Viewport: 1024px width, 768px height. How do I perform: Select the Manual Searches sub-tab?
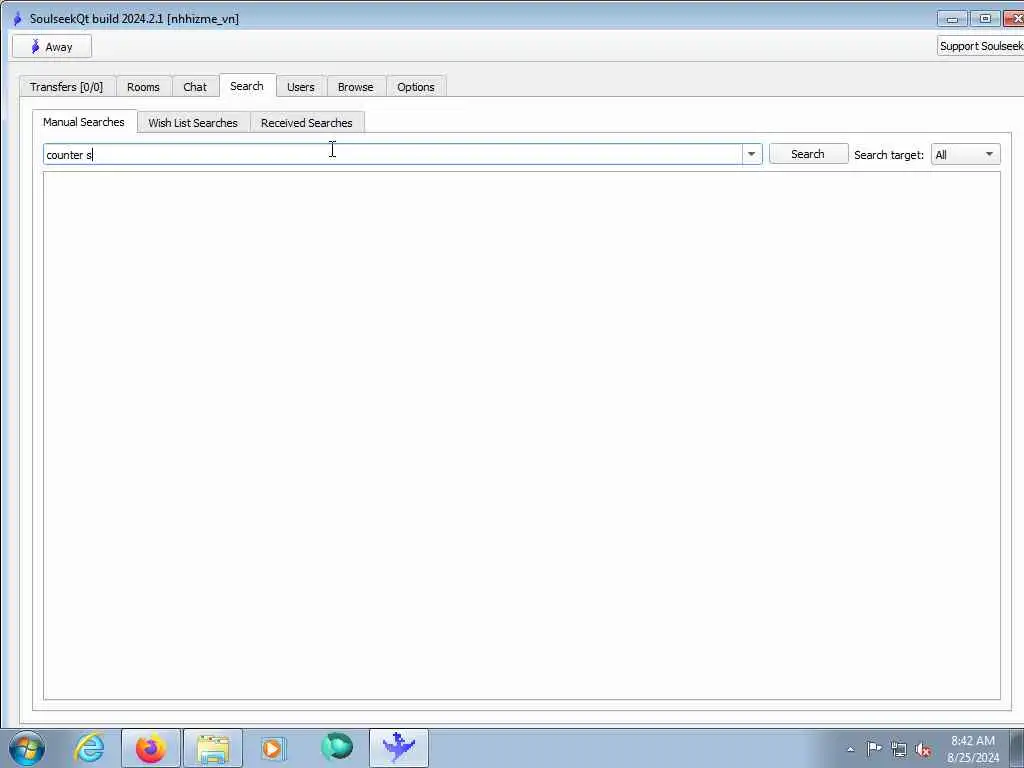[84, 121]
